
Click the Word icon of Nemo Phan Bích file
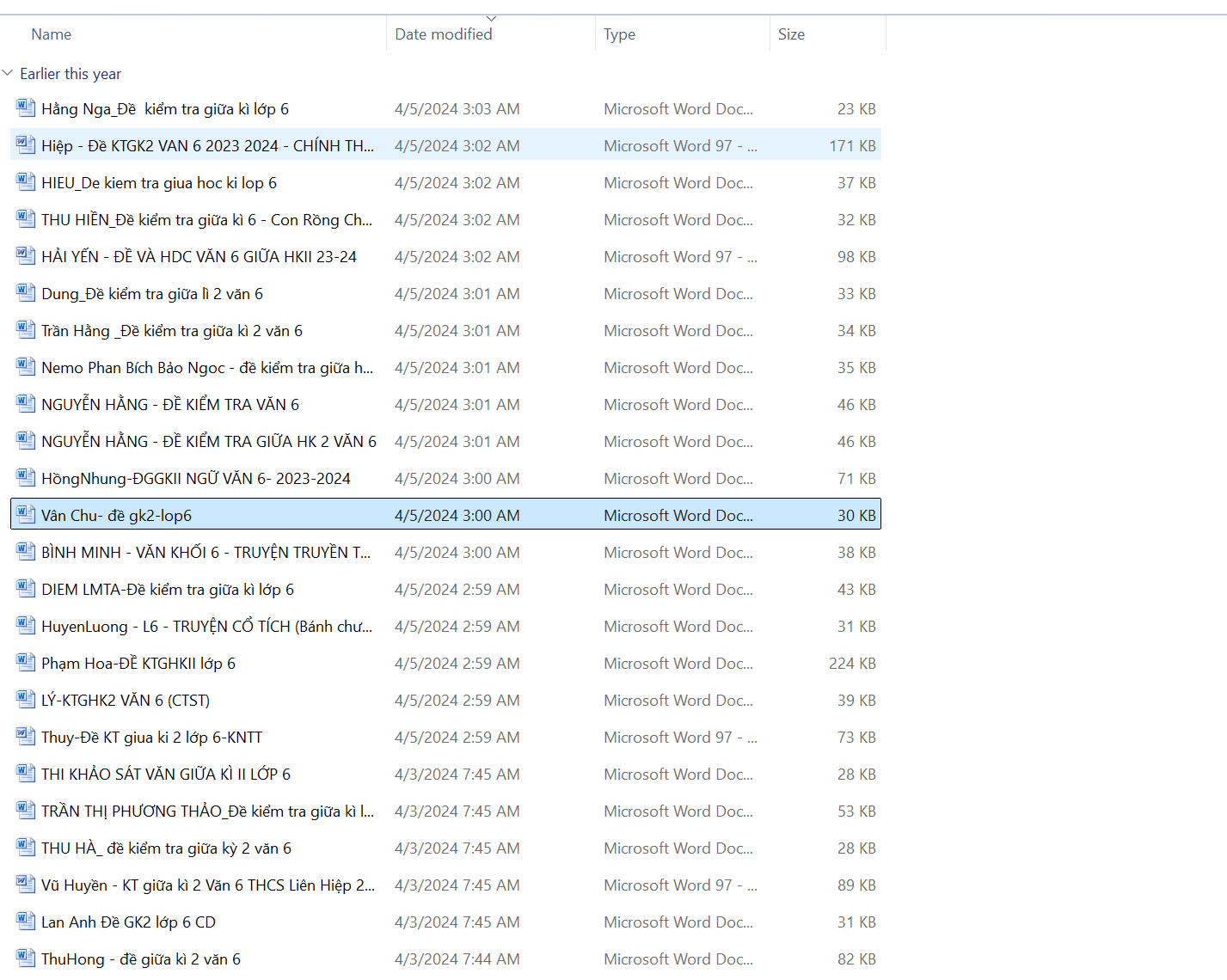coord(26,367)
